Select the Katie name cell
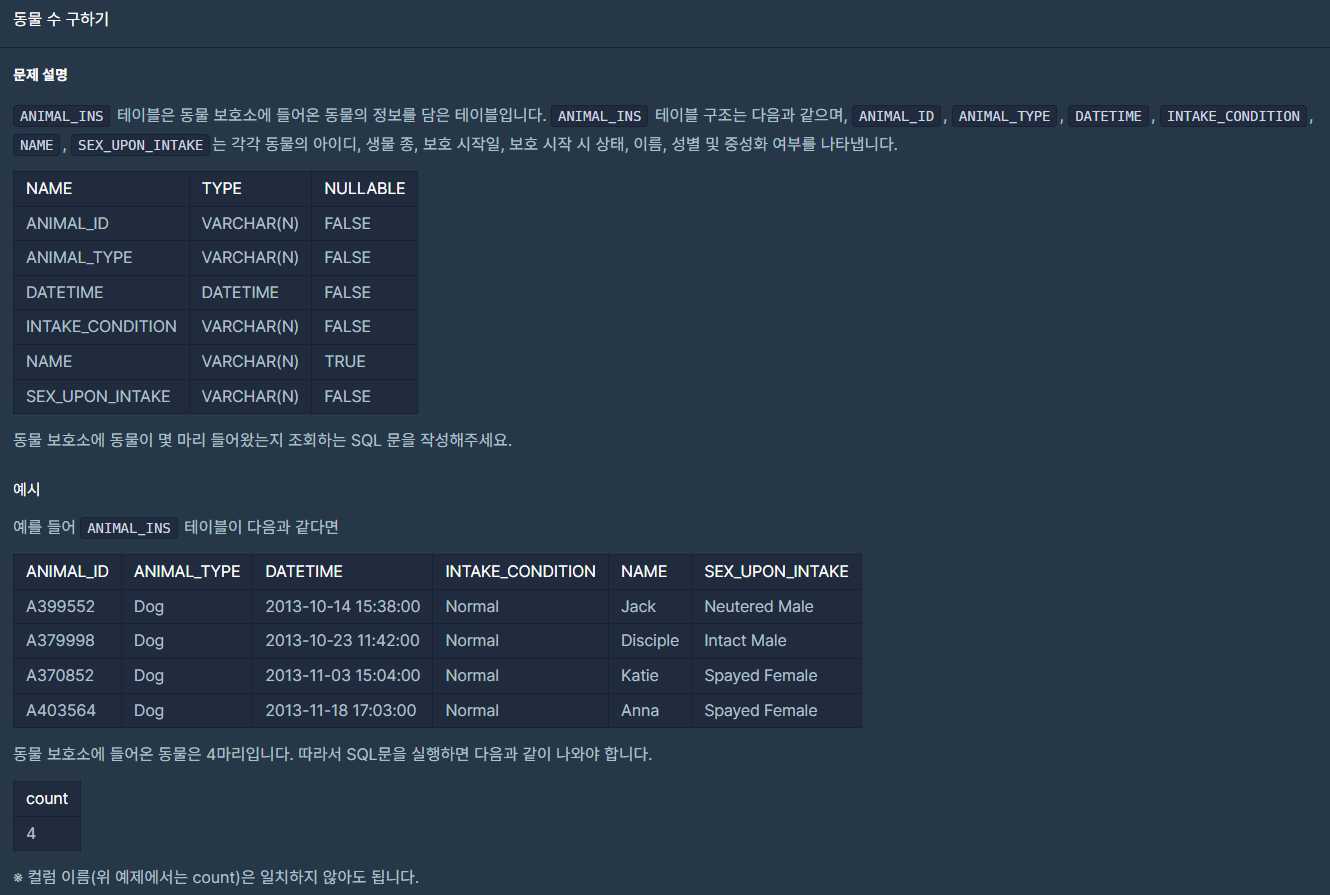Viewport: 1330px width, 895px height. pyautogui.click(x=639, y=675)
